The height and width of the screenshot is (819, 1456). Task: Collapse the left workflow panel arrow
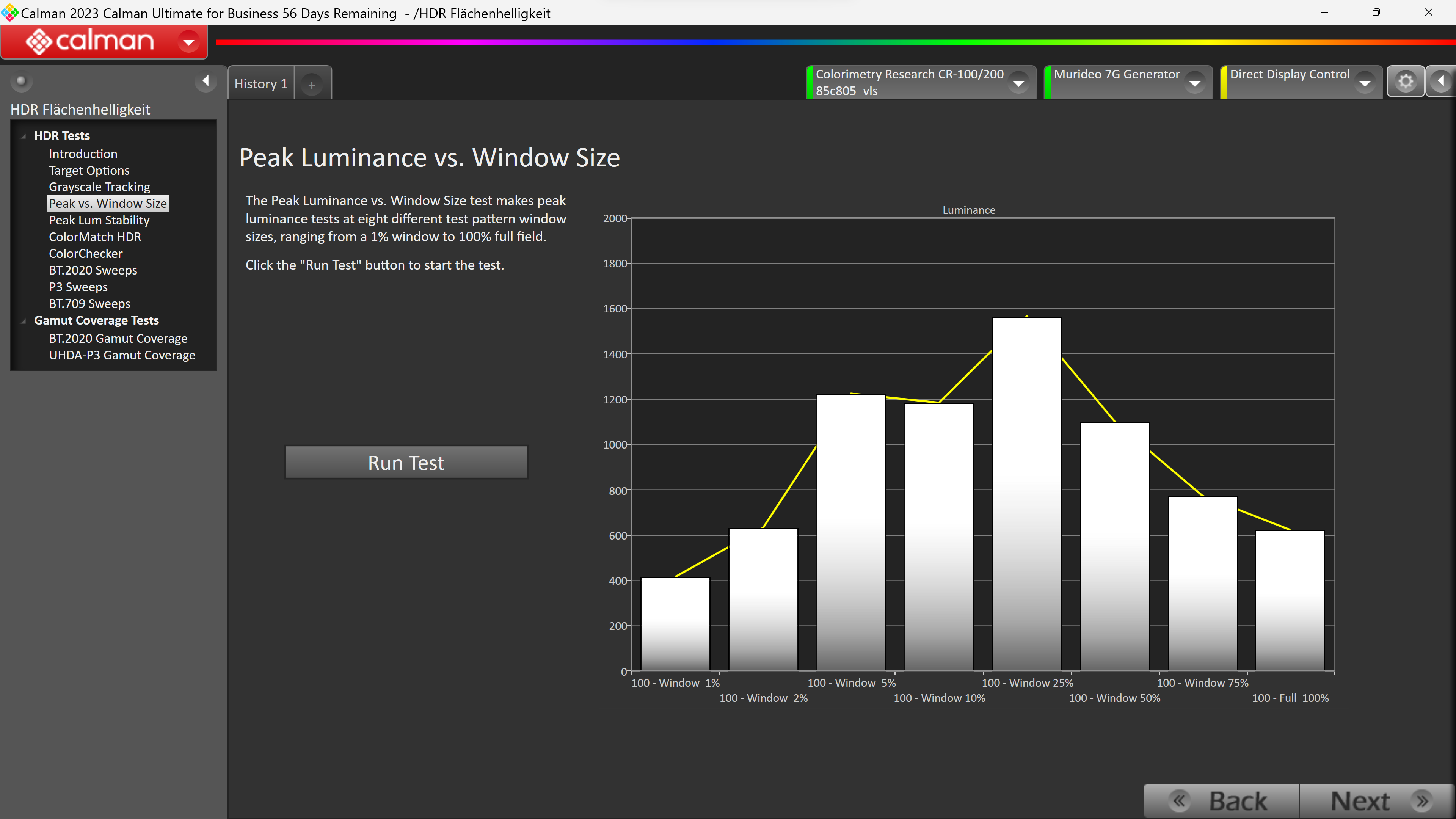206,82
